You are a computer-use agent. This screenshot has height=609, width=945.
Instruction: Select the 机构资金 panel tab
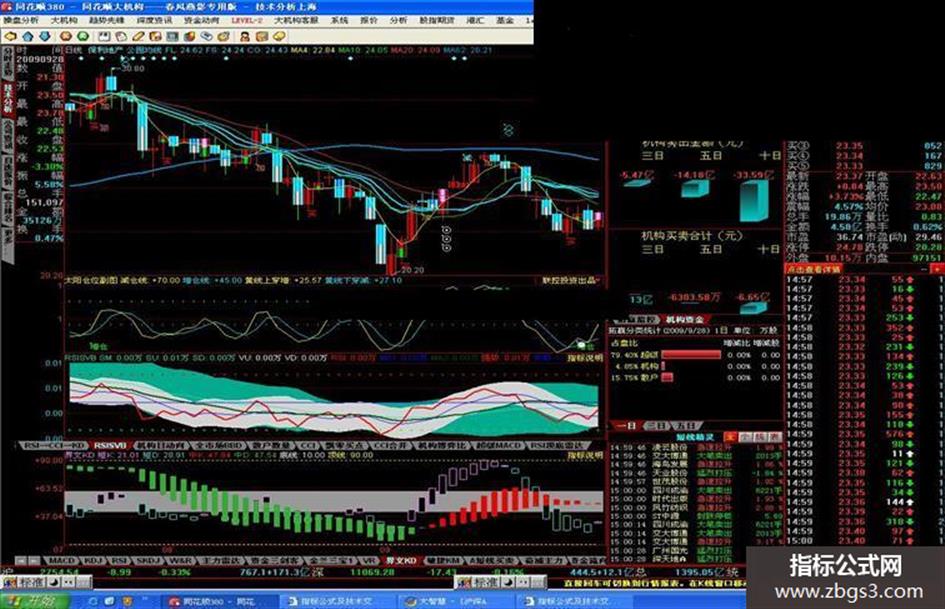coord(685,319)
